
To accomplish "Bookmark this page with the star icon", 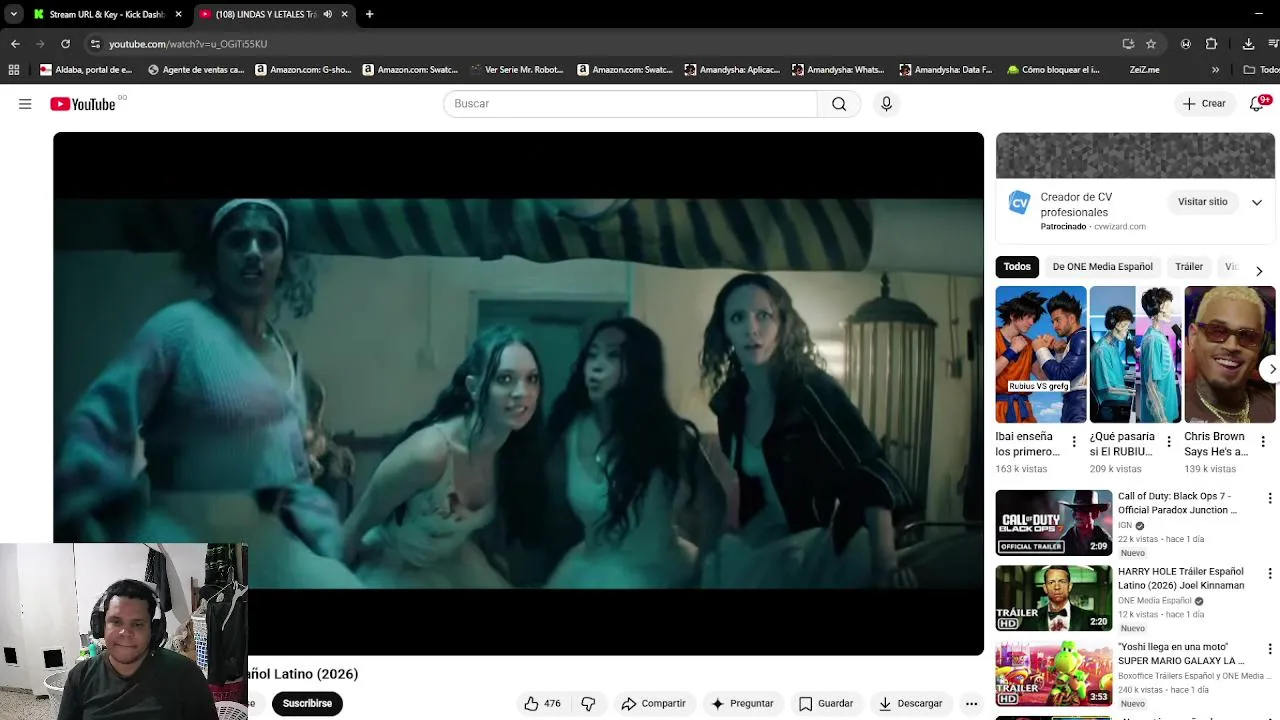I will click(1151, 44).
